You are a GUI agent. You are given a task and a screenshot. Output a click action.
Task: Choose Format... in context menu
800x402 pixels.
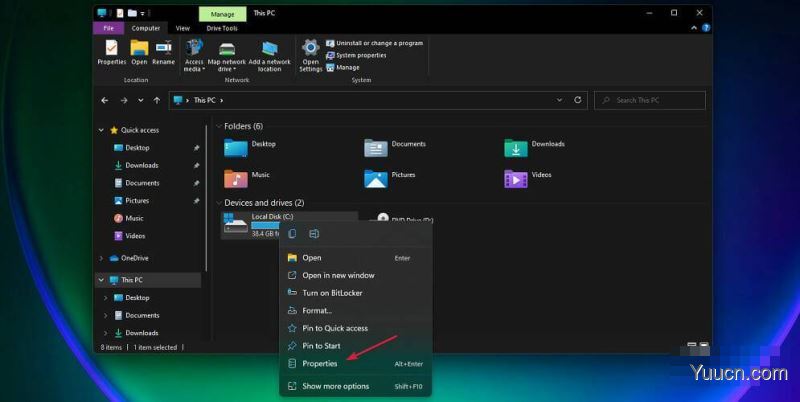[356, 311]
